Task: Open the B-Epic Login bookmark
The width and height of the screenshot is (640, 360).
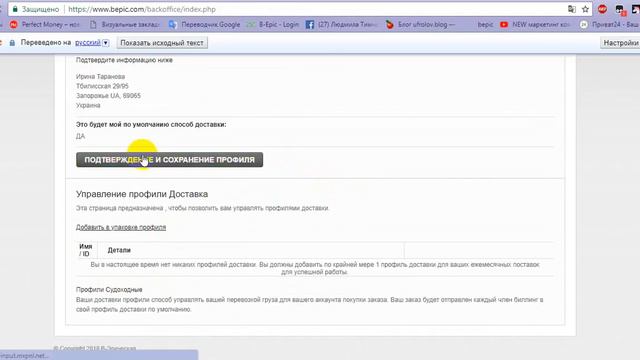Action: [x=273, y=24]
